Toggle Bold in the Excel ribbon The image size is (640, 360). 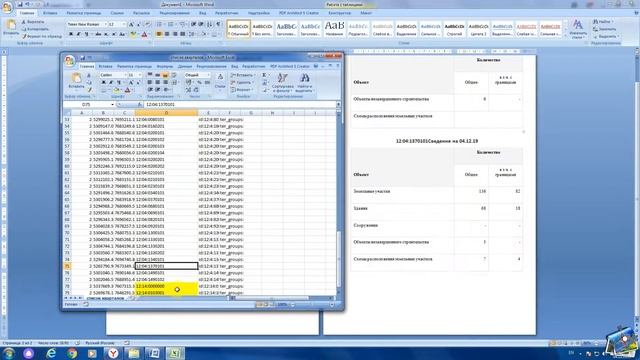[103, 82]
